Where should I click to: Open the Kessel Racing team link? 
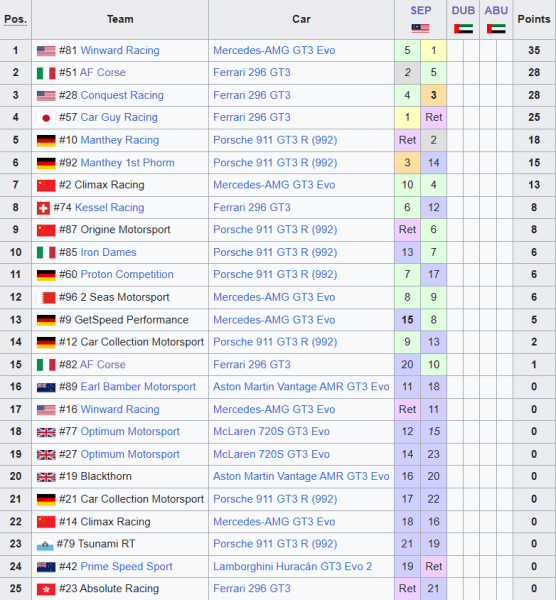[109, 207]
